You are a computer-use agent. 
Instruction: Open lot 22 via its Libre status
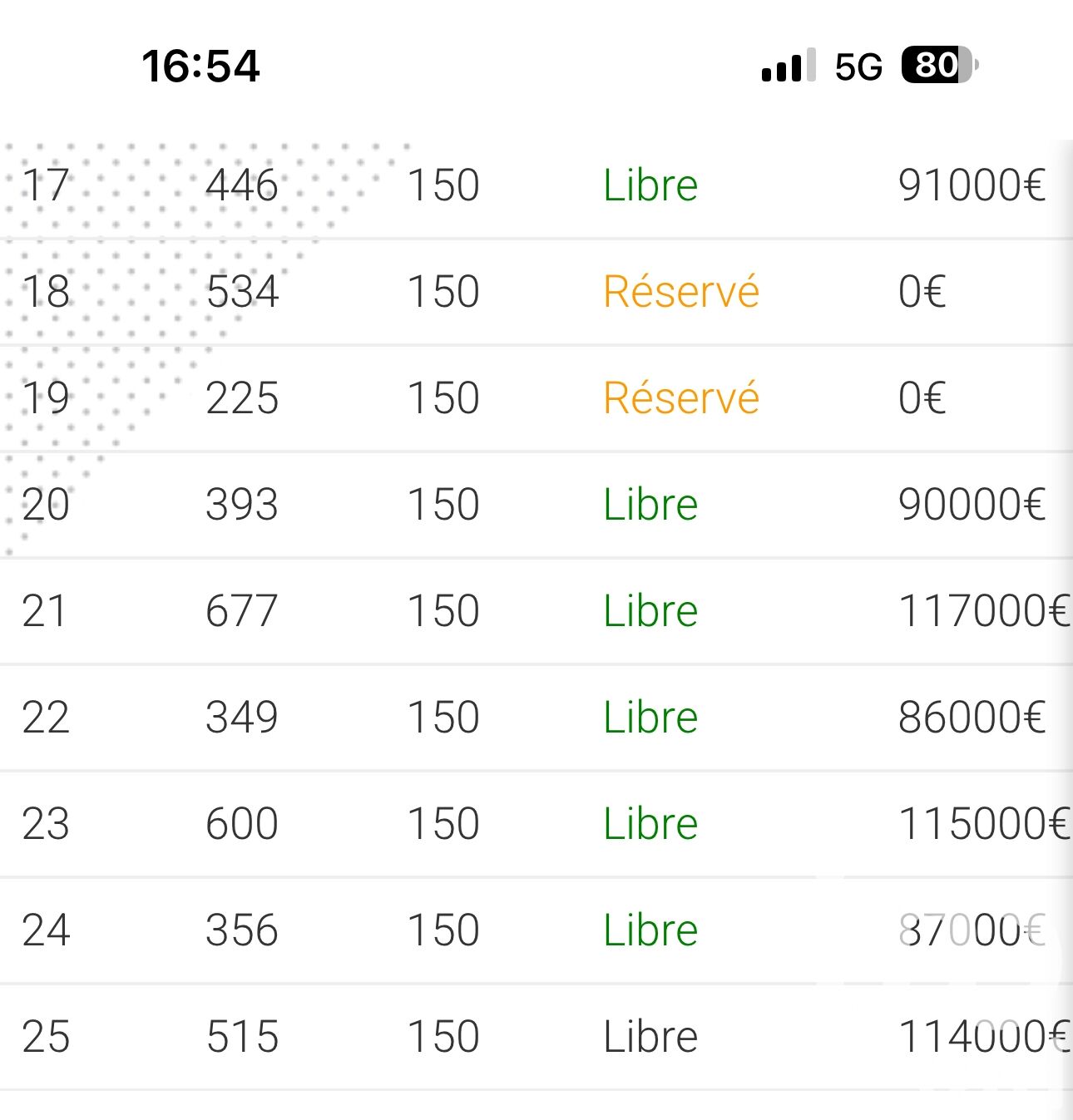[650, 718]
